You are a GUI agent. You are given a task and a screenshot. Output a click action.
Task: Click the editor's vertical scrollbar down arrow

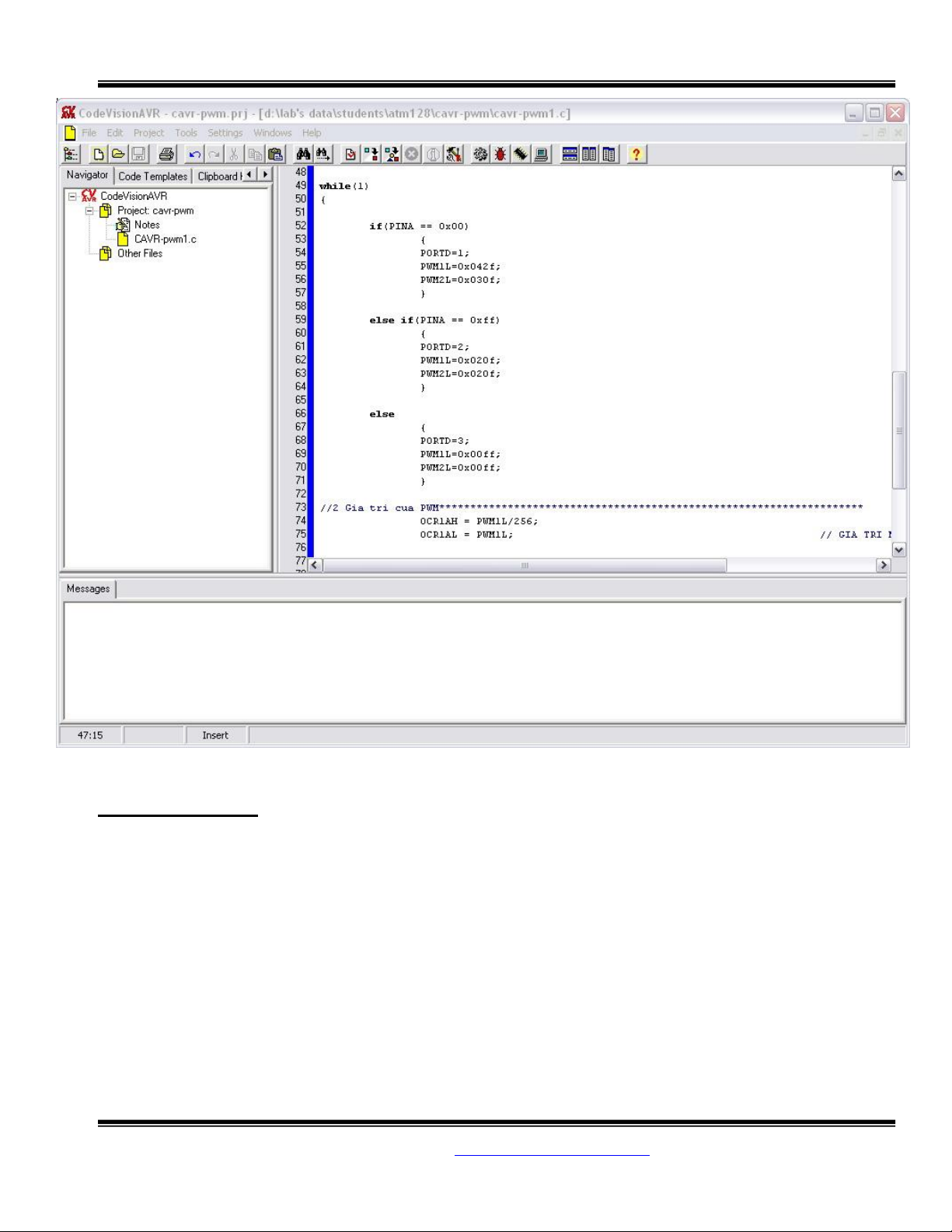click(898, 550)
